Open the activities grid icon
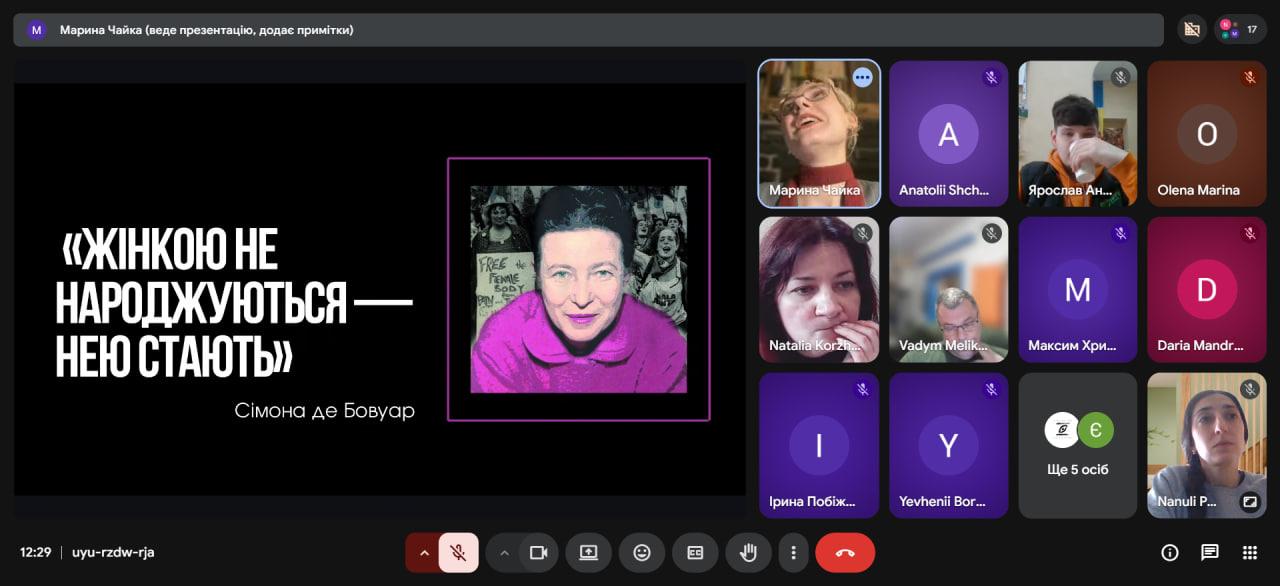1280x586 pixels. point(1249,553)
